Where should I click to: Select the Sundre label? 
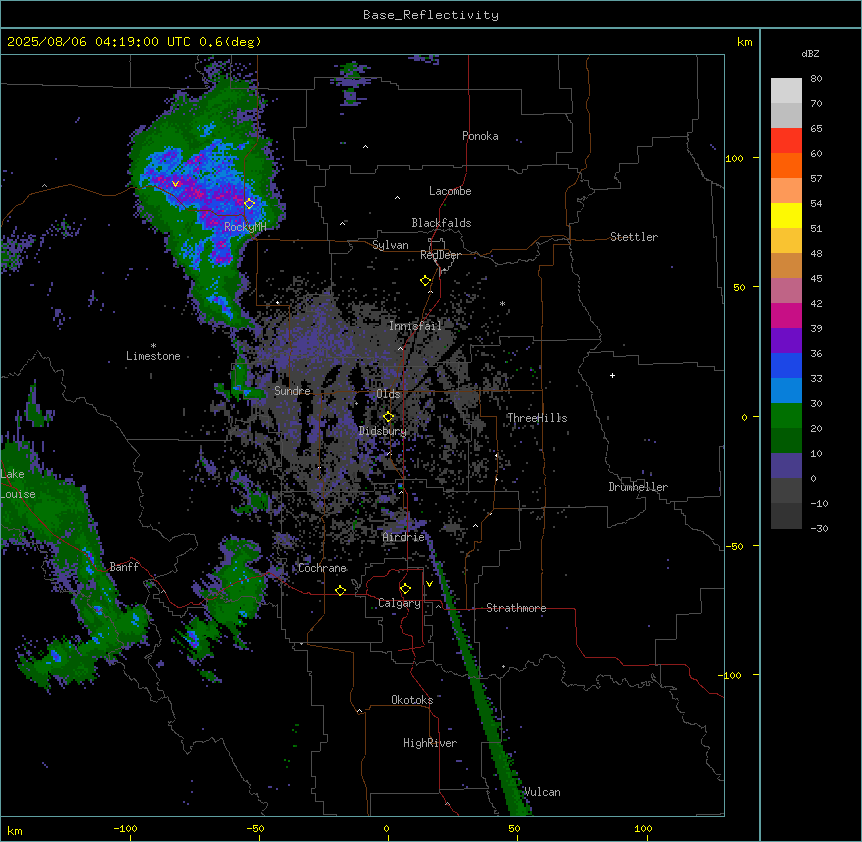[292, 391]
